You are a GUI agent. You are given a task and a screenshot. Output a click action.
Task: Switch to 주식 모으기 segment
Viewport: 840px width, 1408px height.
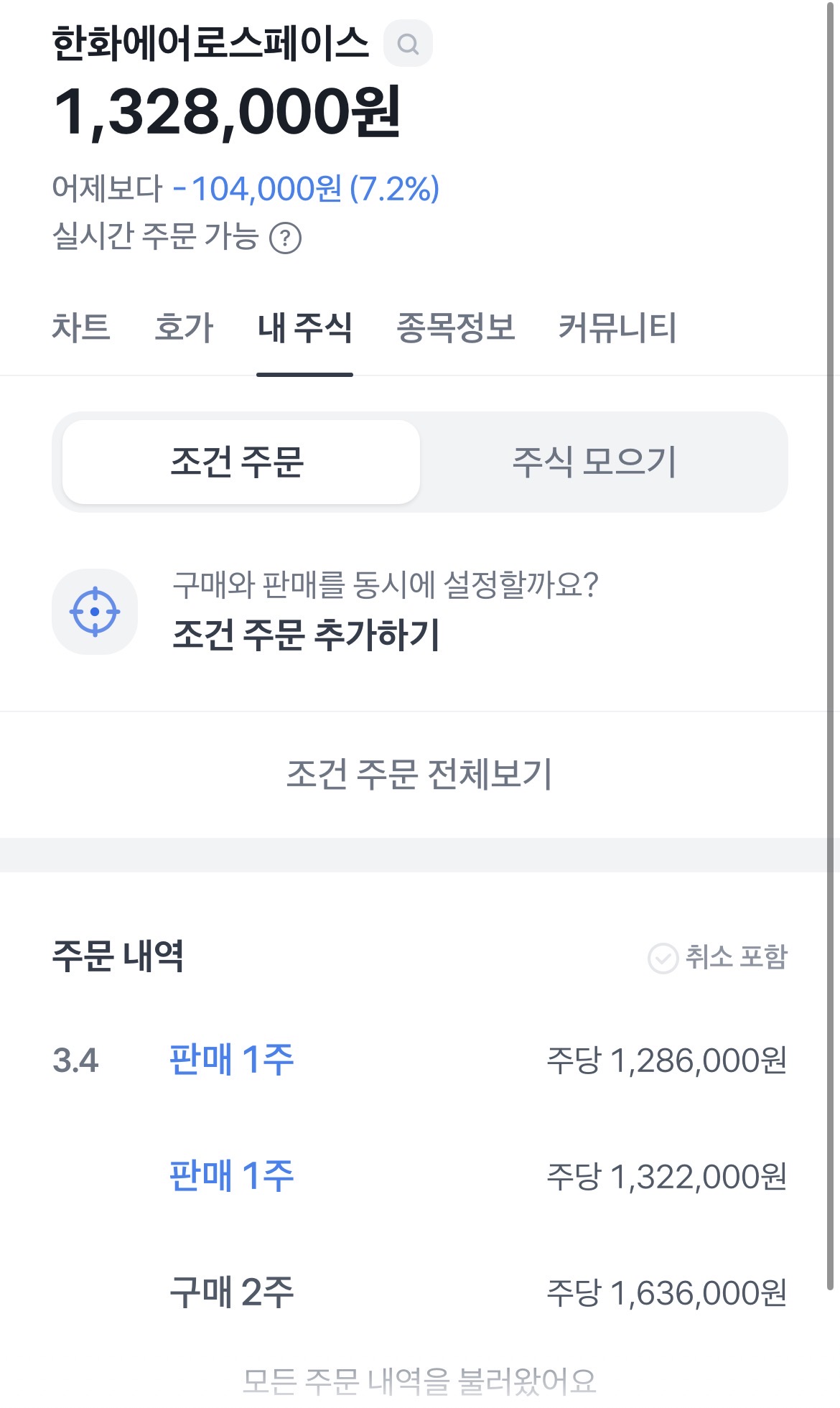tap(594, 462)
